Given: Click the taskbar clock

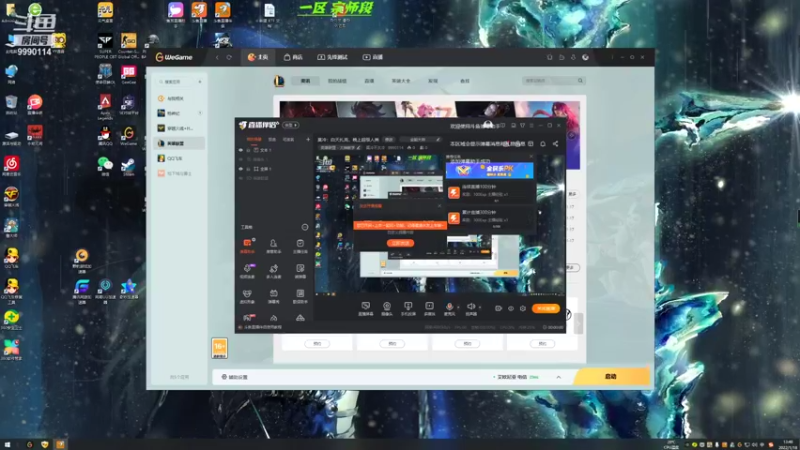Looking at the screenshot, I should (788, 444).
